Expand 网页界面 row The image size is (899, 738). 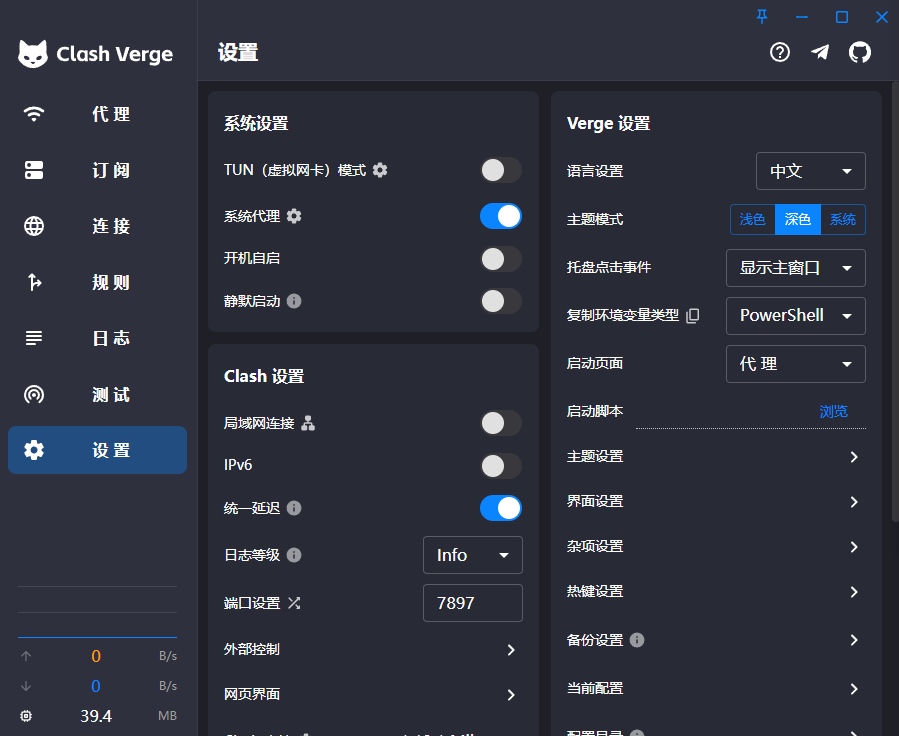373,696
